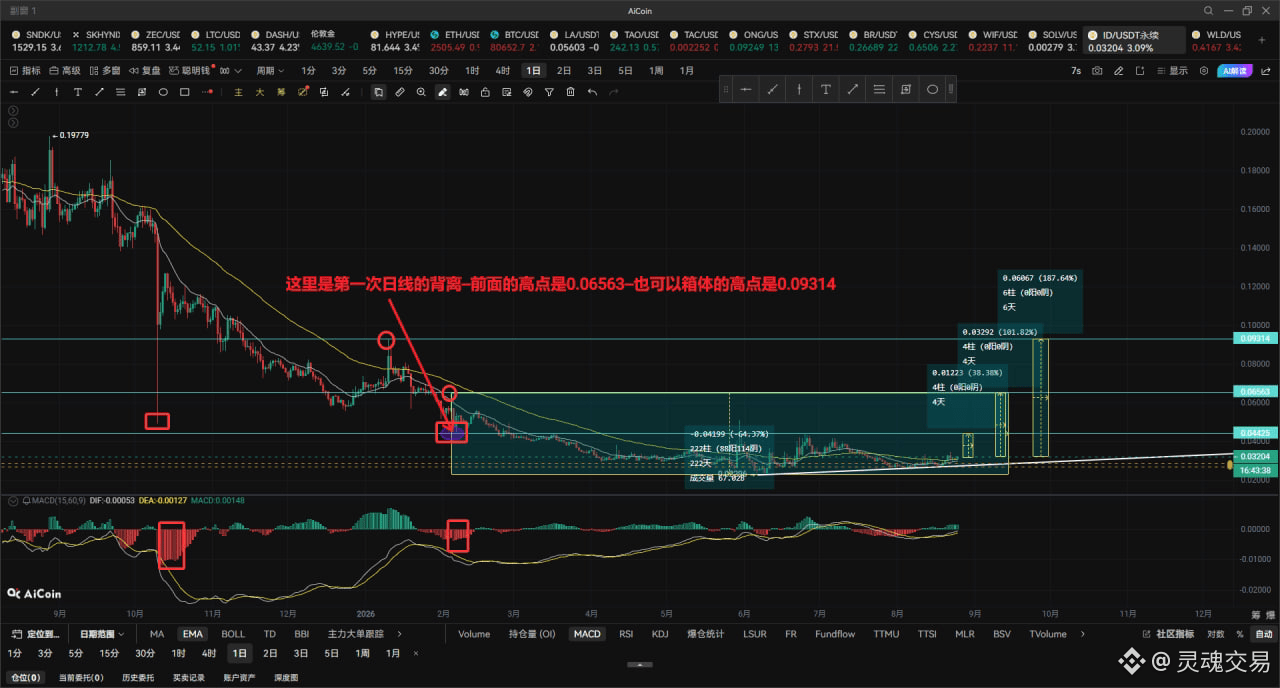Open the 周期 period dropdown

[270, 71]
